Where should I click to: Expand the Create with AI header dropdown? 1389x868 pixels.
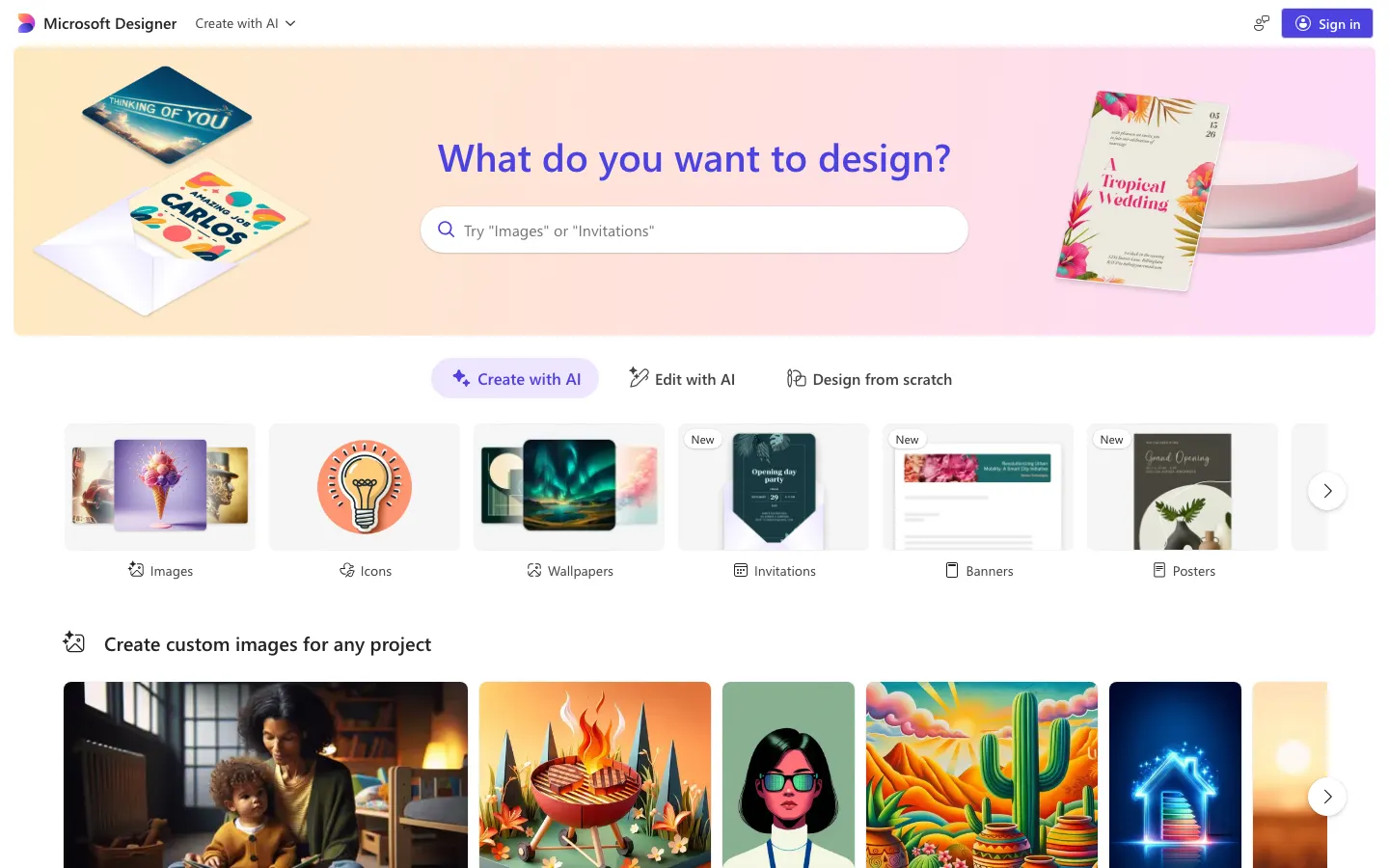[245, 23]
